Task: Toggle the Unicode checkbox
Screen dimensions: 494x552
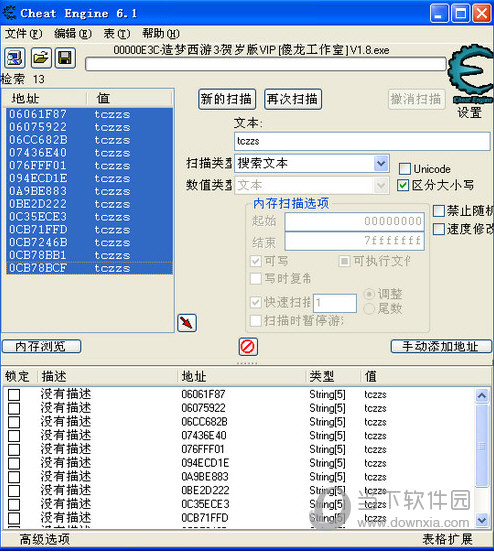Action: click(405, 169)
